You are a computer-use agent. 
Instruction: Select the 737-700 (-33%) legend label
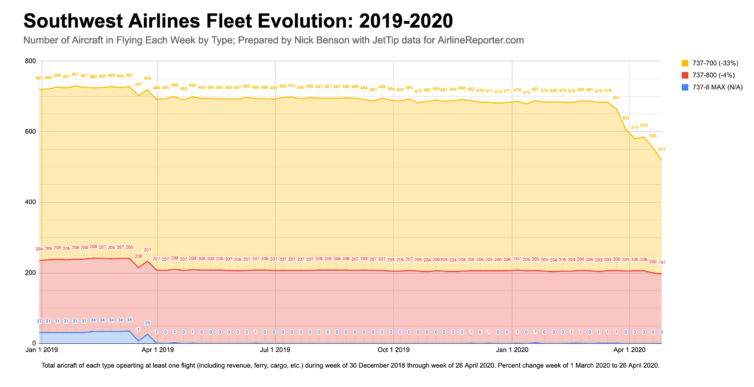[x=715, y=63]
